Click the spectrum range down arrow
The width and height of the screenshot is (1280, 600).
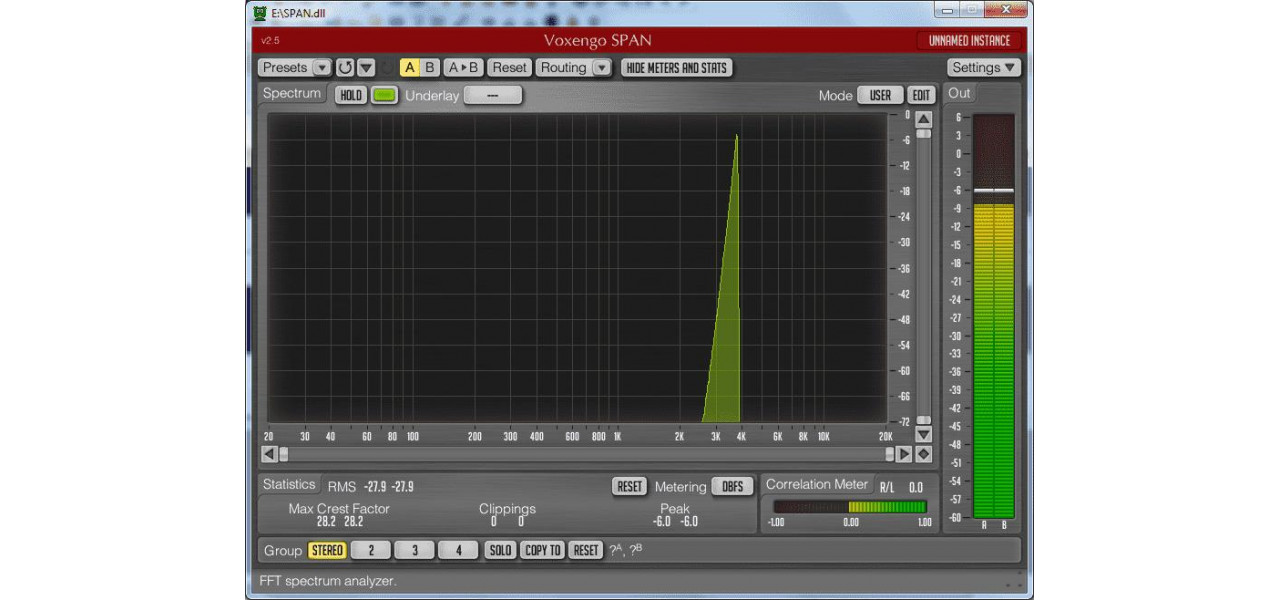click(x=923, y=434)
